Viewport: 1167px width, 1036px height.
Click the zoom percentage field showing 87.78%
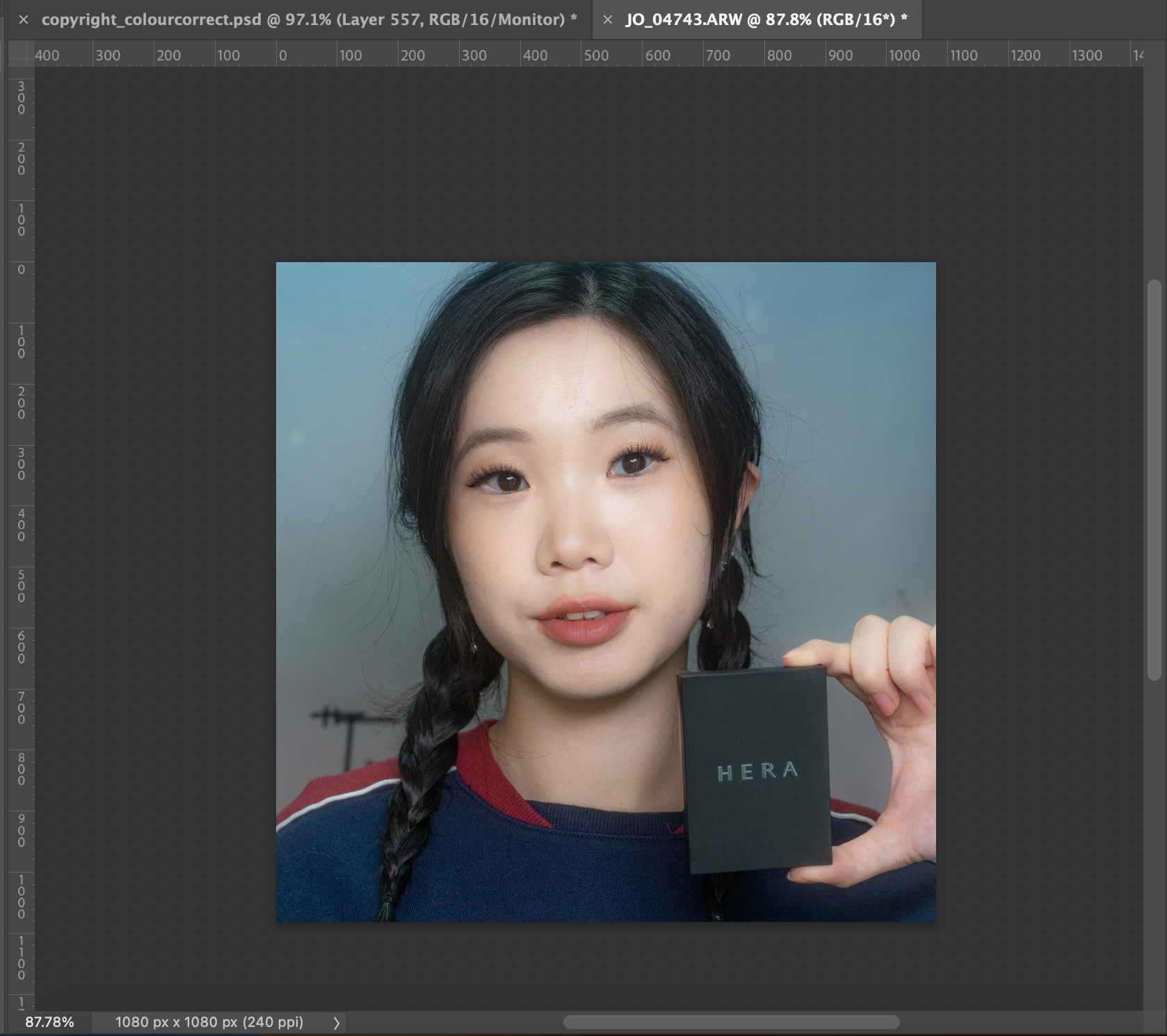[49, 1022]
